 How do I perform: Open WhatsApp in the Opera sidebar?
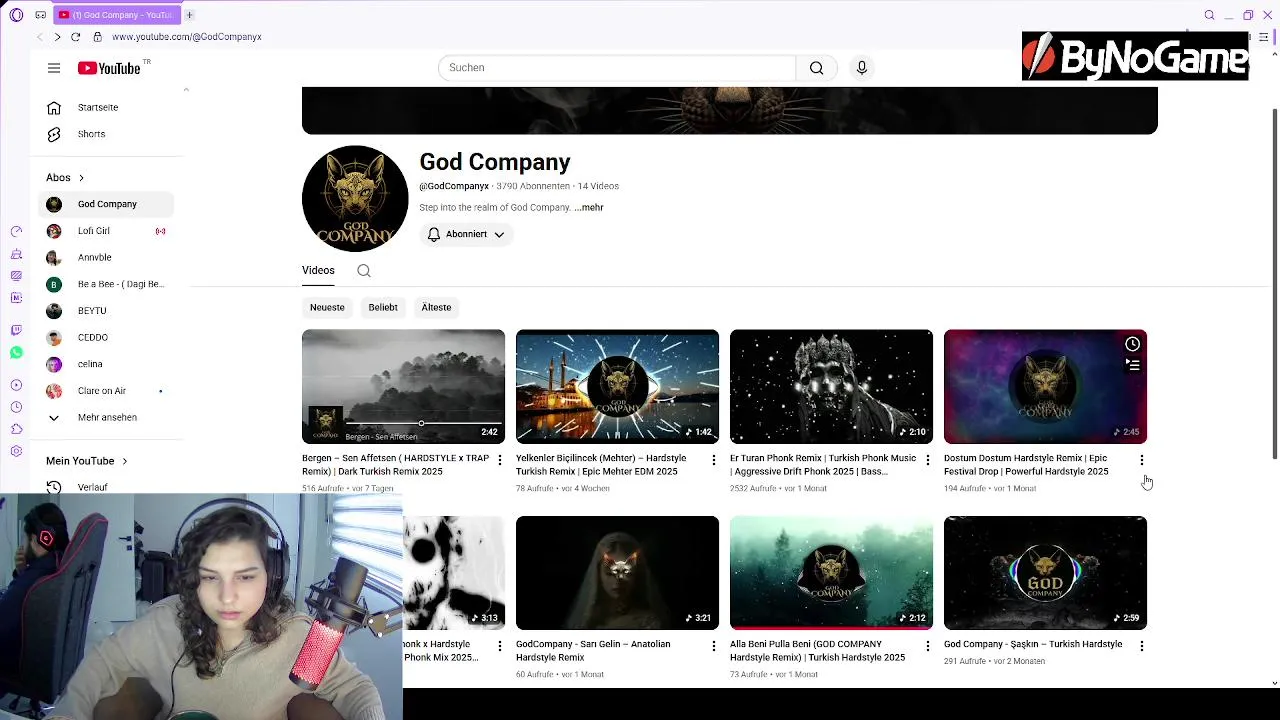pos(16,353)
